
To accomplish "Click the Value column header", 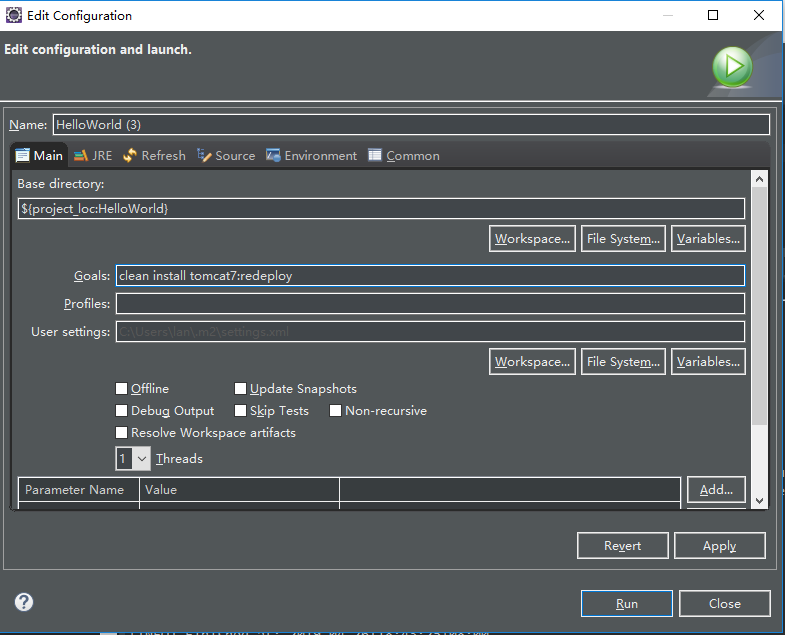I will [239, 490].
